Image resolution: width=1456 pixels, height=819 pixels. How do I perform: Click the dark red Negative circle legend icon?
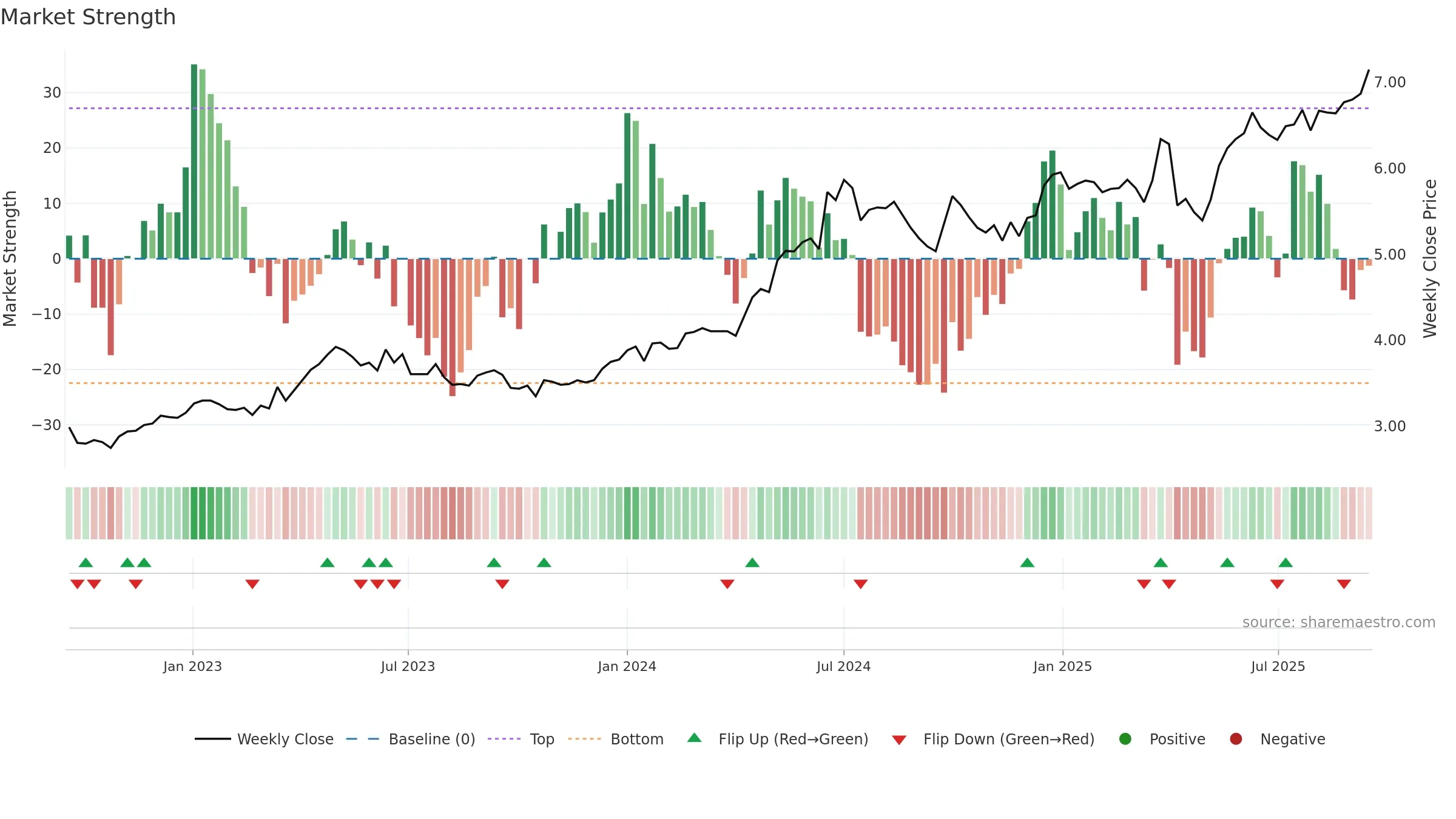pos(1236,739)
